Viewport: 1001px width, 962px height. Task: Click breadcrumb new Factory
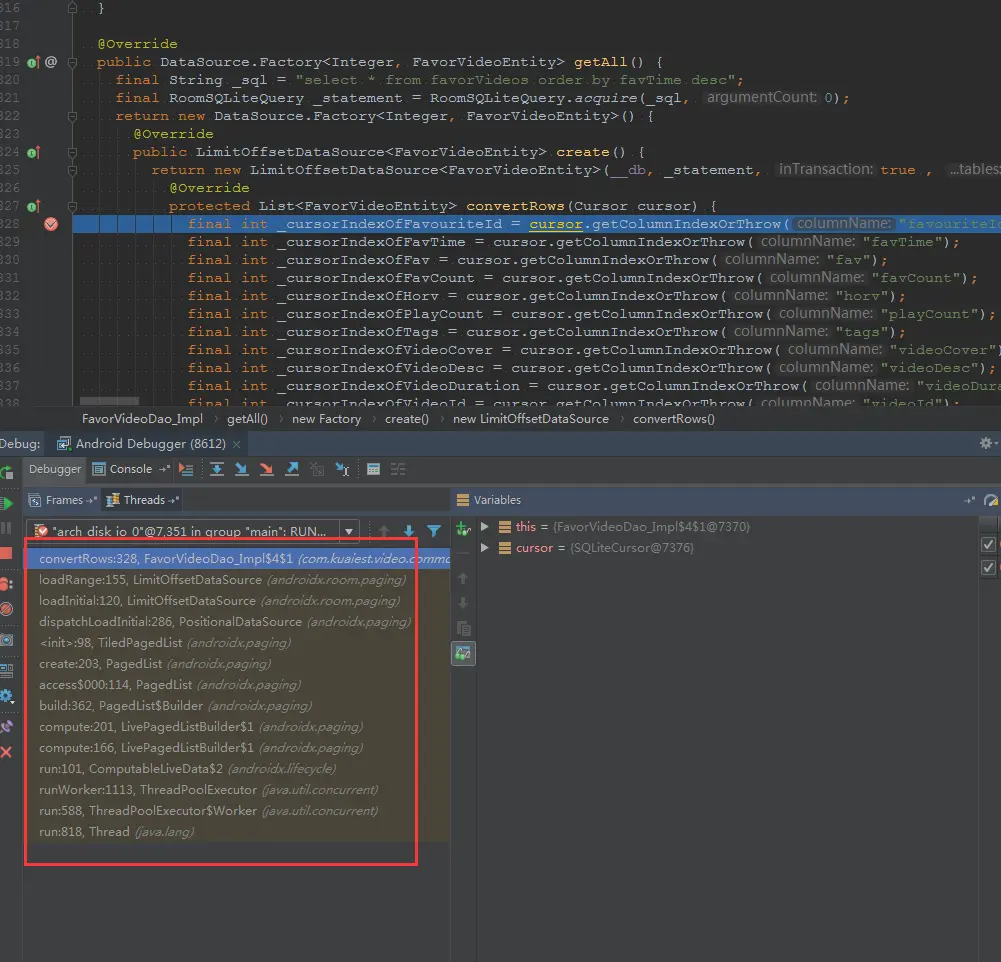coord(326,419)
